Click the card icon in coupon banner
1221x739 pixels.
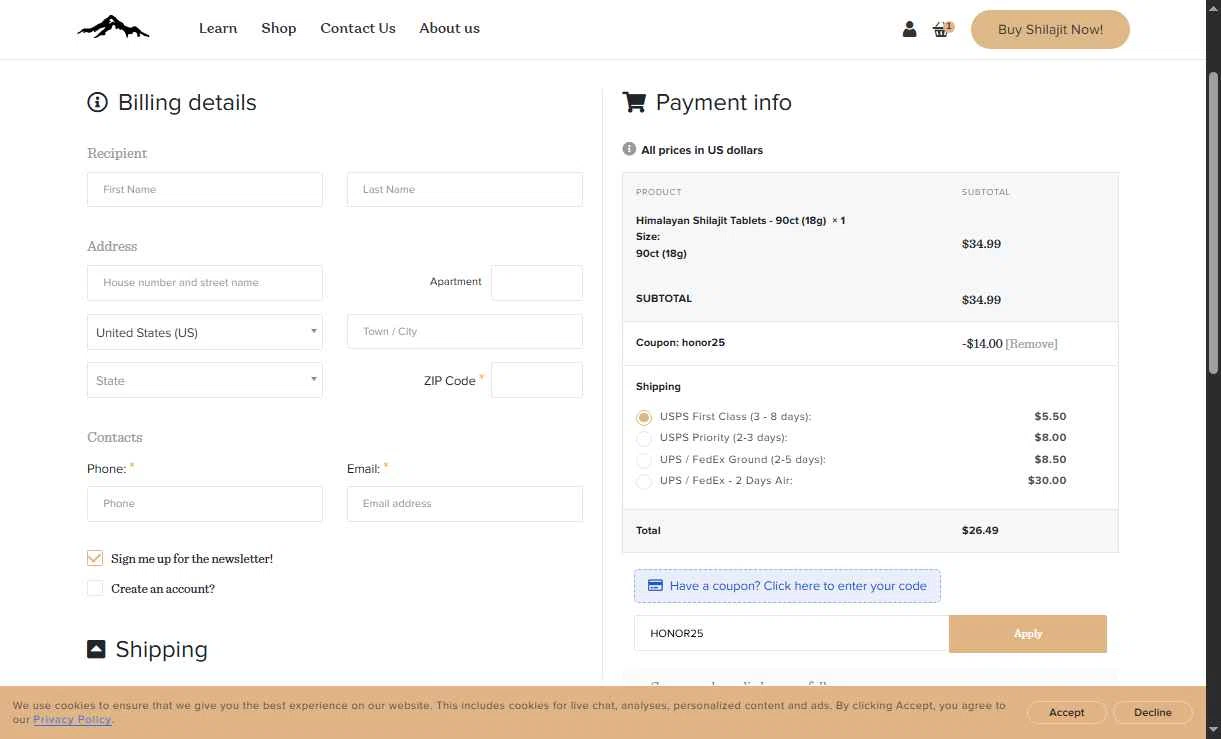(655, 586)
